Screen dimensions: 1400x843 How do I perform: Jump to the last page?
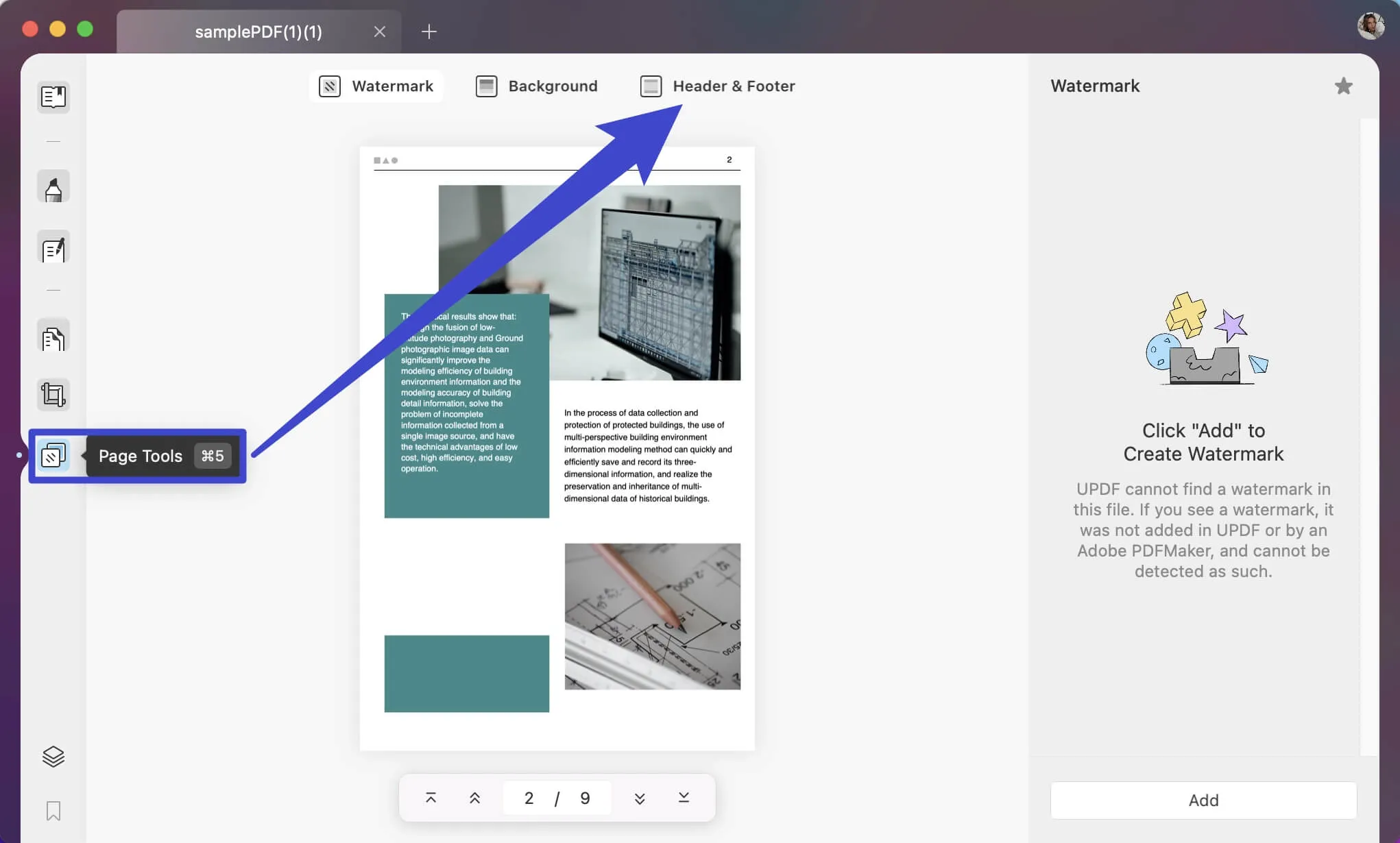(x=683, y=797)
